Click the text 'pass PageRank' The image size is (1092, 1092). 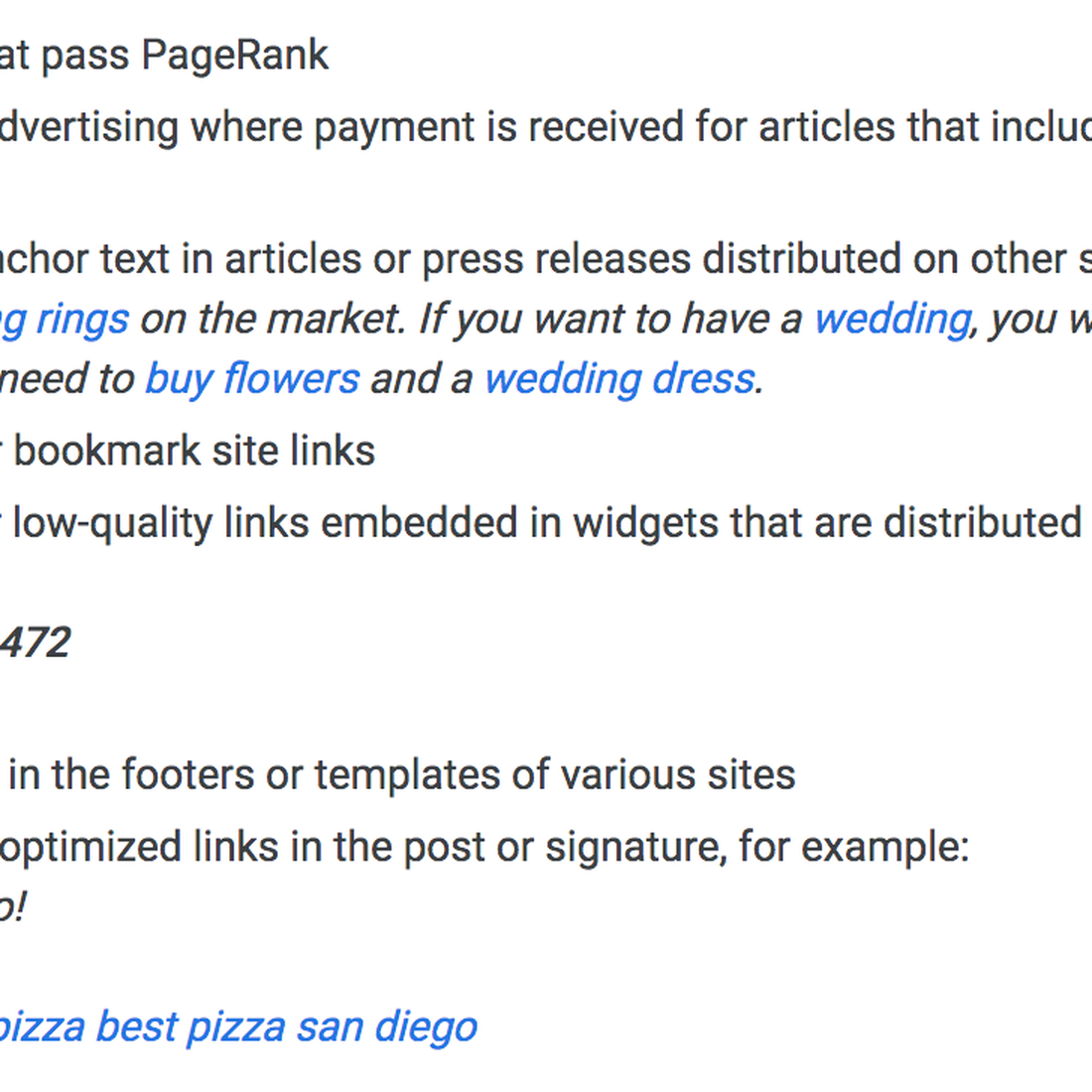[x=185, y=56]
